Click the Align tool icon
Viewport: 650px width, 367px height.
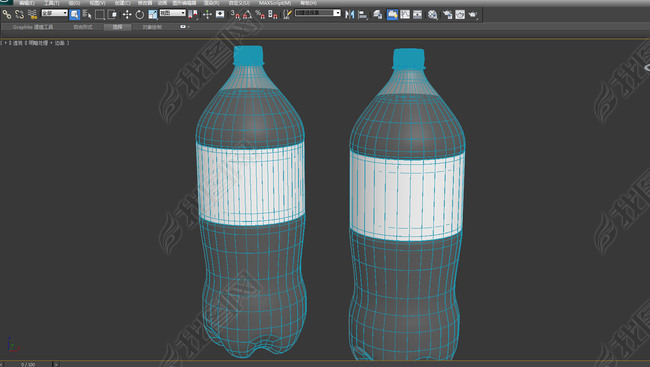pyautogui.click(x=363, y=15)
